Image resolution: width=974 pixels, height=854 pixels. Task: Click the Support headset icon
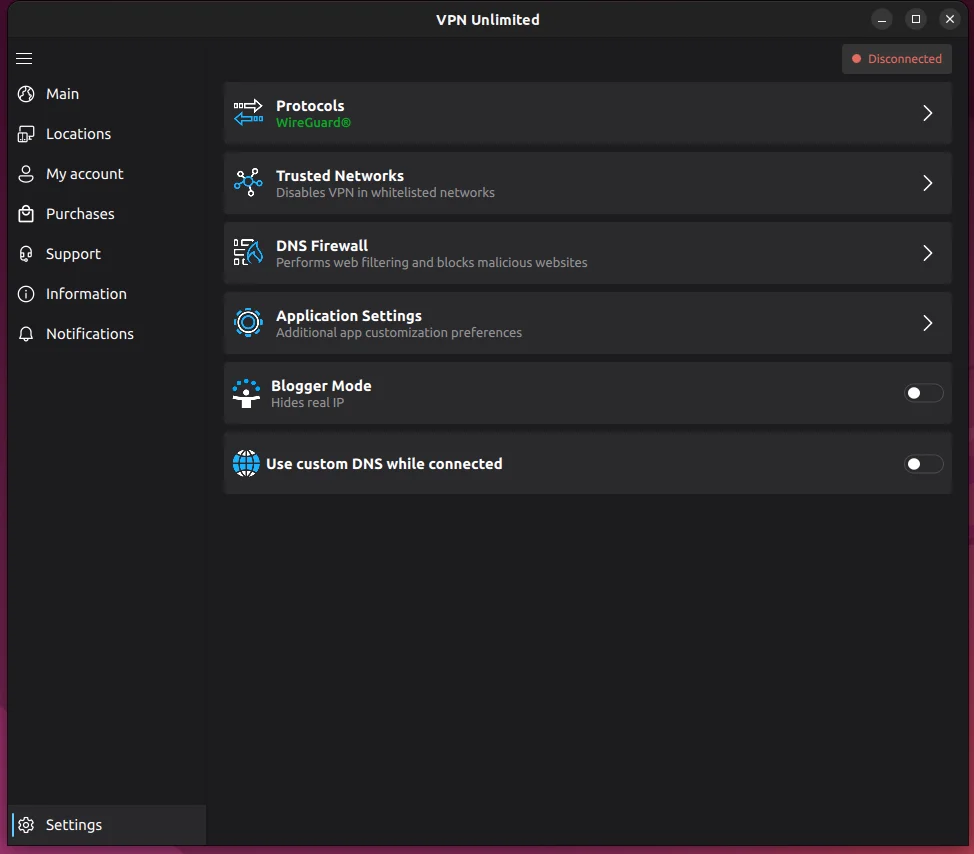(26, 254)
